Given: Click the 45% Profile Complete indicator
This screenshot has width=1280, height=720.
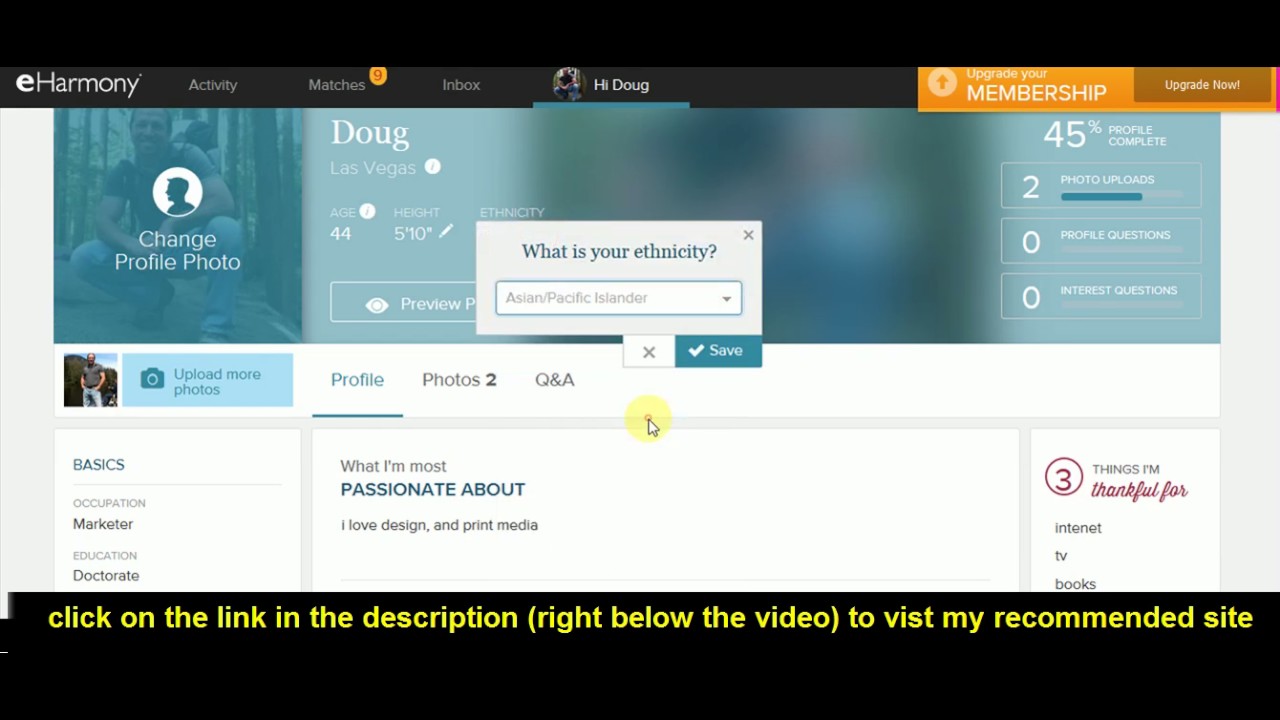Looking at the screenshot, I should pos(1104,134).
